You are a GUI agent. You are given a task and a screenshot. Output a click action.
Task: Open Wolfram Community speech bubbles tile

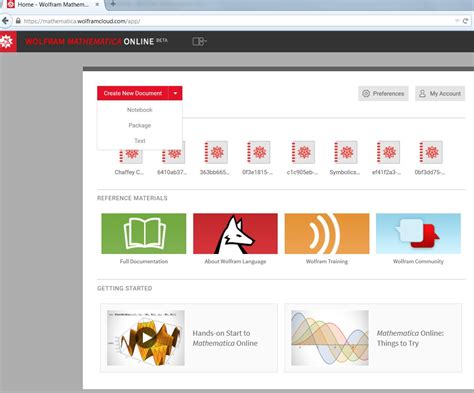pos(418,234)
